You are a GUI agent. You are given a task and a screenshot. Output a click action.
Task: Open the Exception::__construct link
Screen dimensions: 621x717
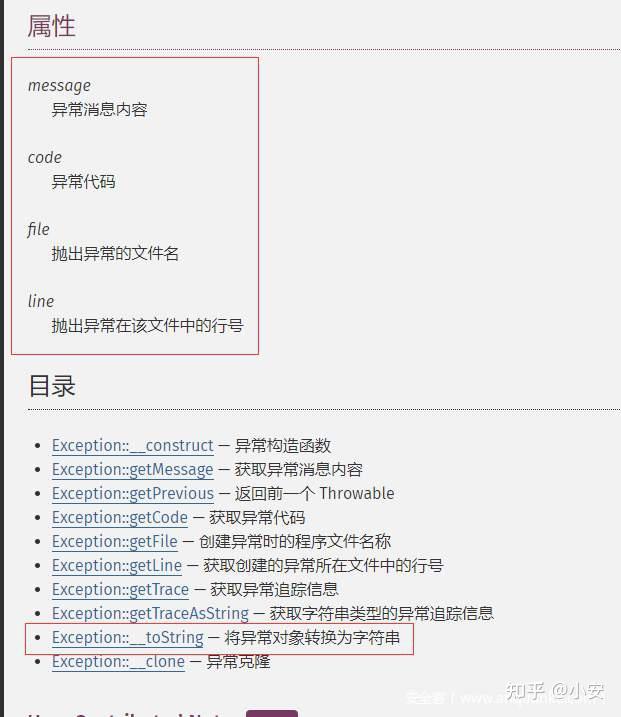click(x=133, y=445)
